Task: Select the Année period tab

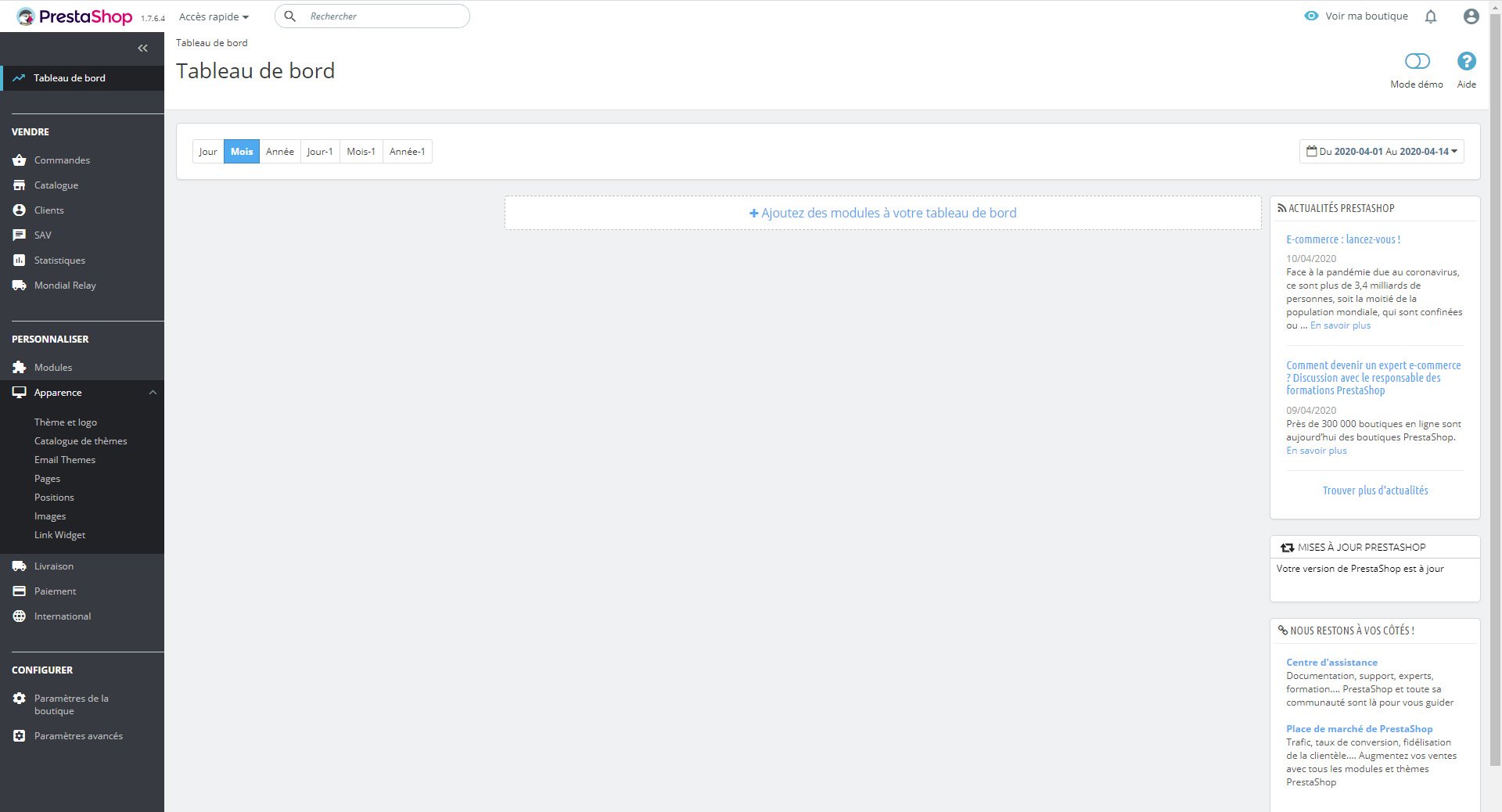Action: (280, 152)
